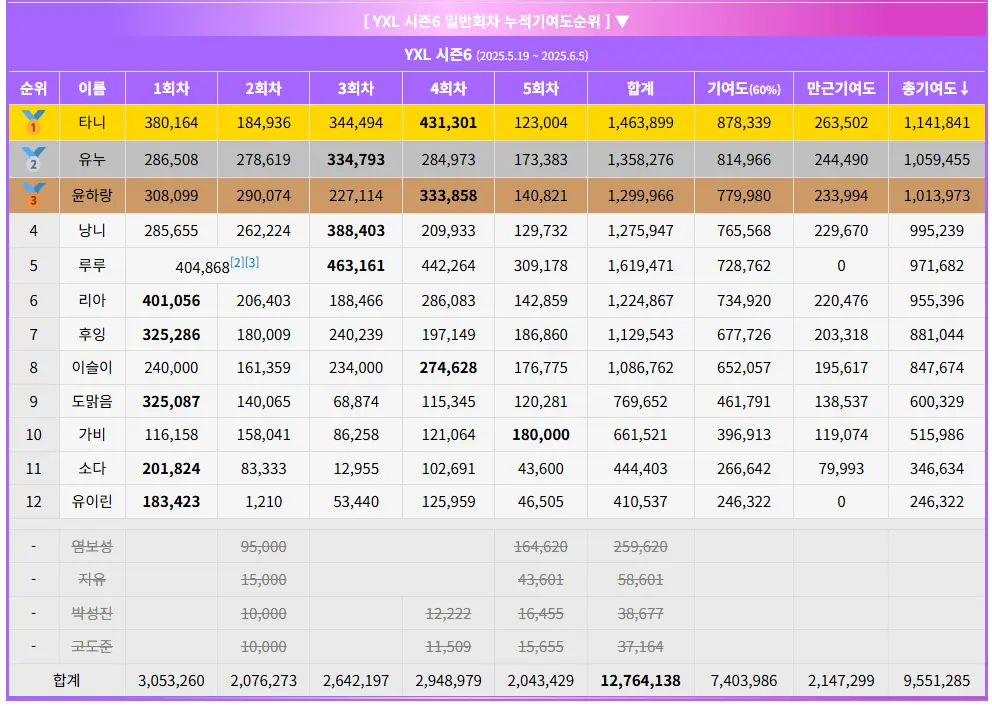
Task: Click the 만근기여도 total 2,147,299
Action: point(841,681)
